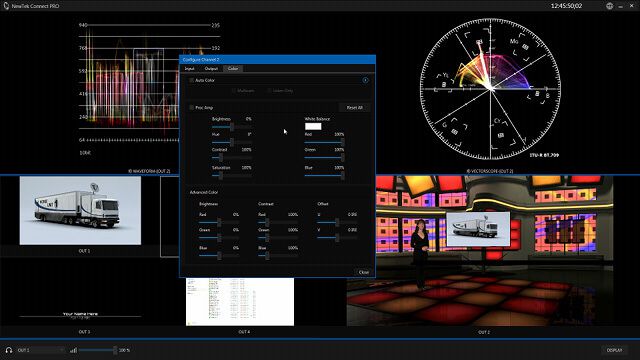
Task: Open the OUT 1 headphone source dropdown
Action: point(40,350)
